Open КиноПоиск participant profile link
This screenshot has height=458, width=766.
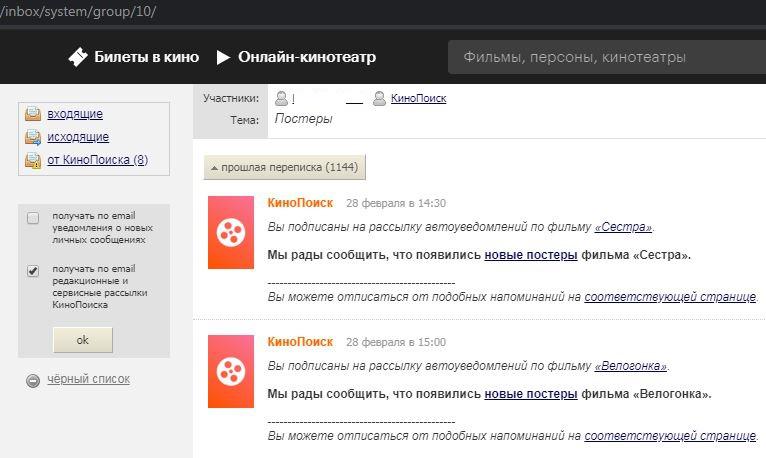coord(418,98)
